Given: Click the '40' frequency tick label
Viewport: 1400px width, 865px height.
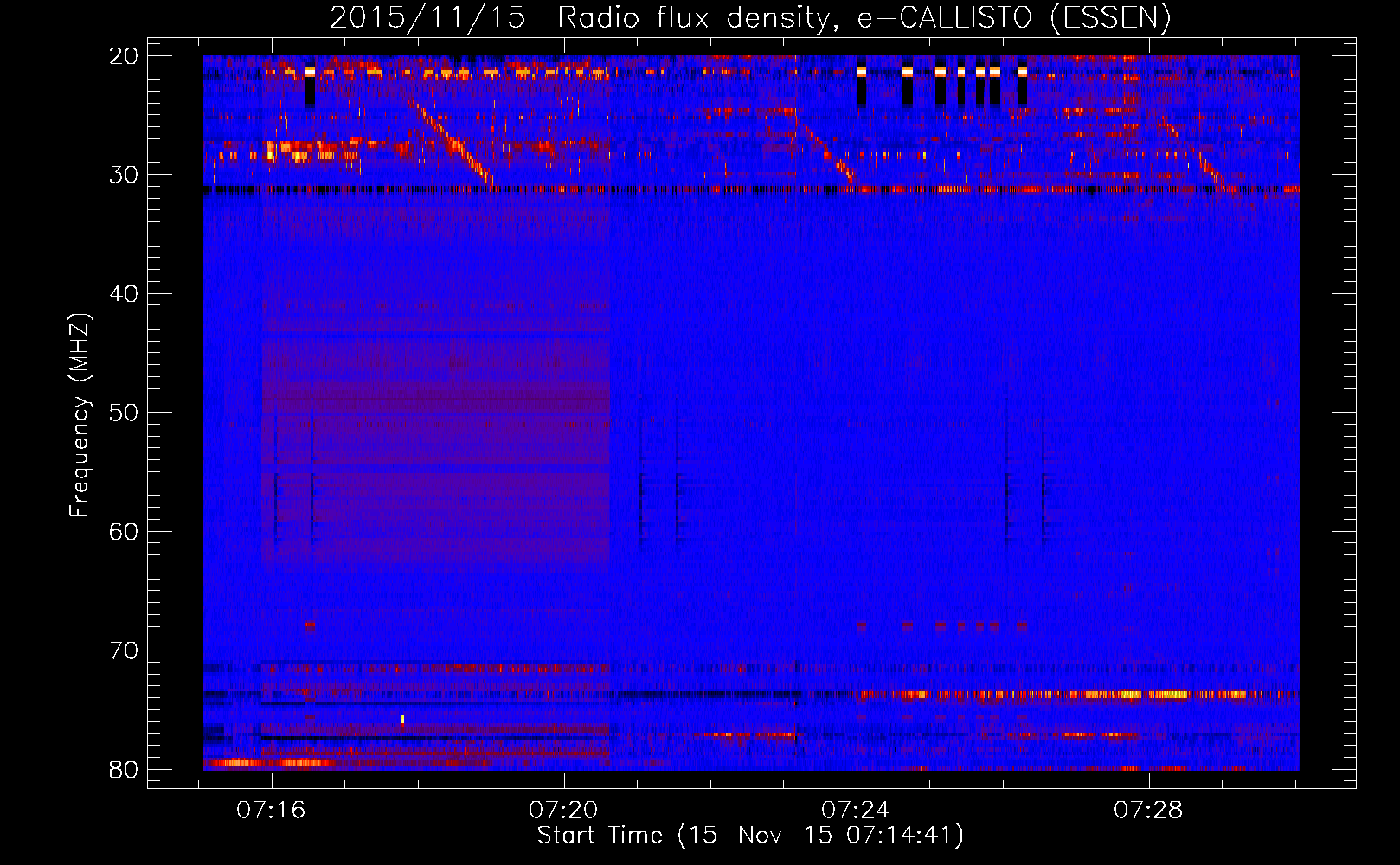Looking at the screenshot, I should tap(125, 294).
